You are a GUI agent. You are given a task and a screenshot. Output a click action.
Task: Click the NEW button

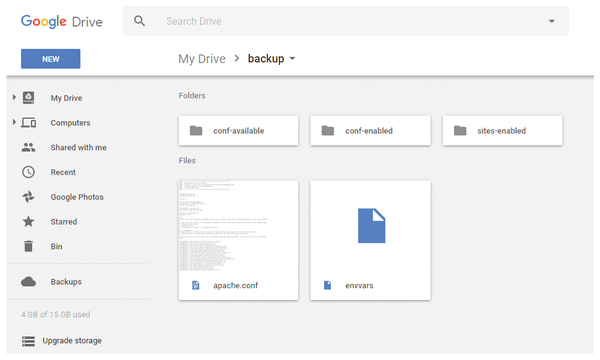pyautogui.click(x=51, y=59)
